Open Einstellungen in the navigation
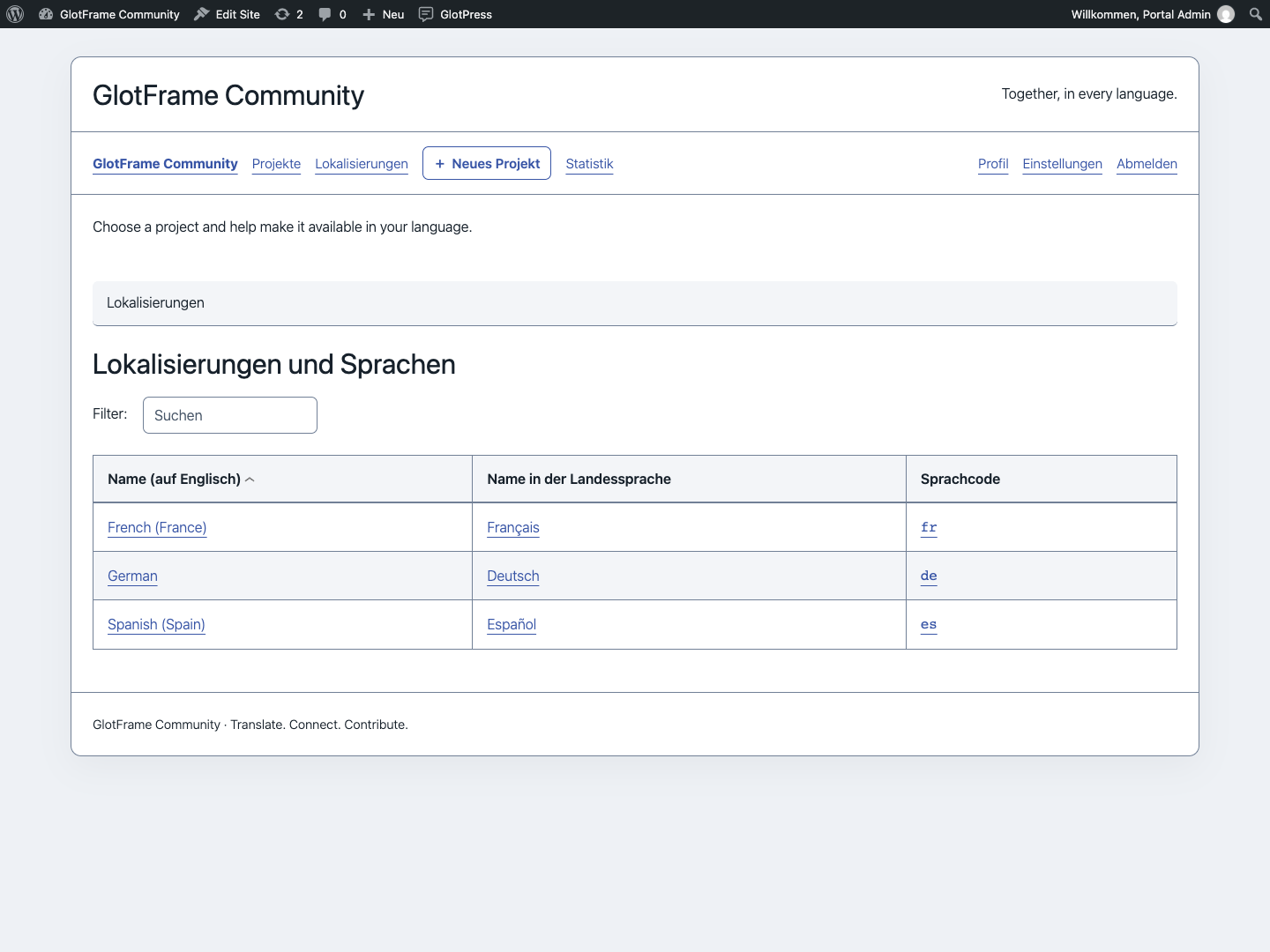 1063,164
